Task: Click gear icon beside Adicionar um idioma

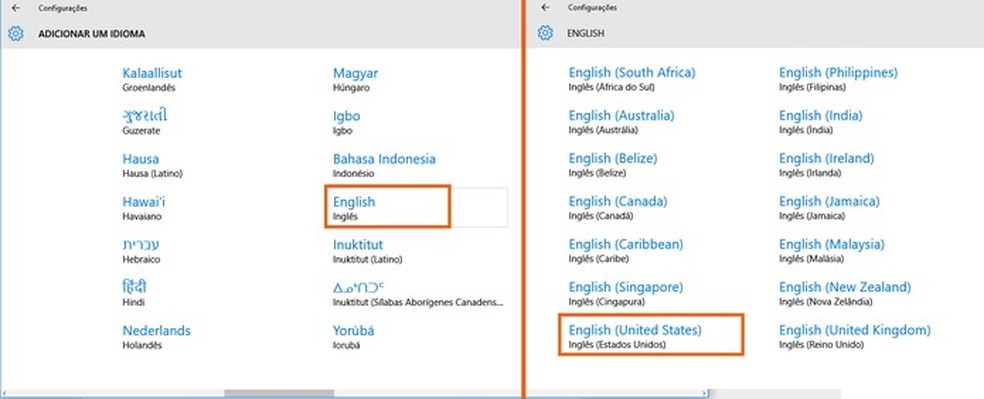Action: click(x=16, y=33)
